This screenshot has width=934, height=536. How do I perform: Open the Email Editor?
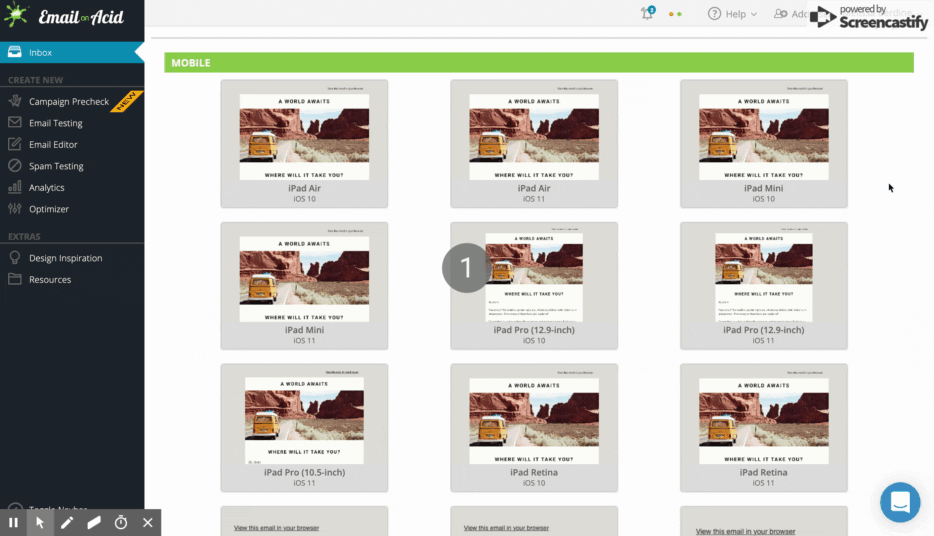click(53, 145)
